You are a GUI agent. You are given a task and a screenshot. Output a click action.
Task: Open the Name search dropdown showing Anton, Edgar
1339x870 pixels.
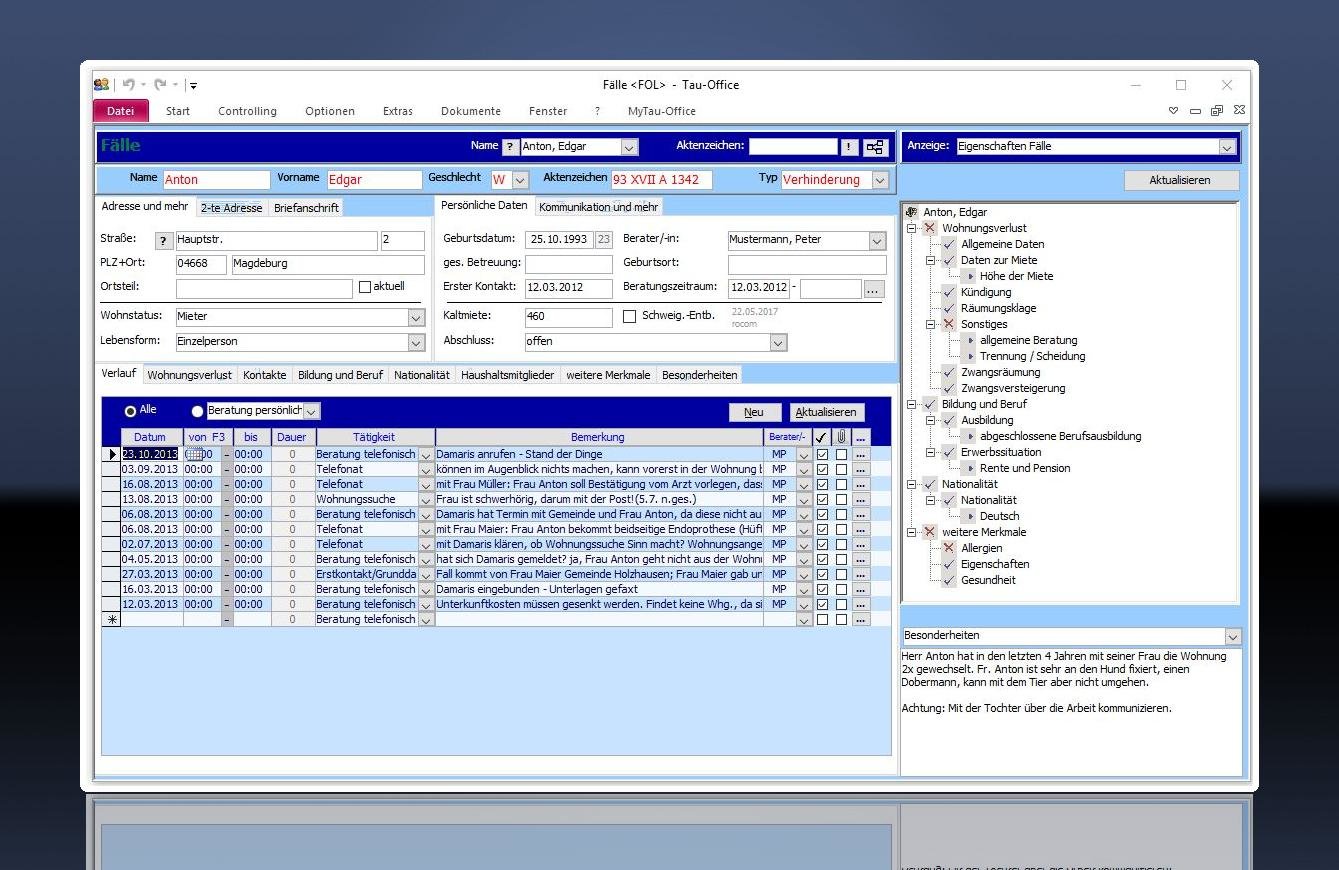(629, 147)
